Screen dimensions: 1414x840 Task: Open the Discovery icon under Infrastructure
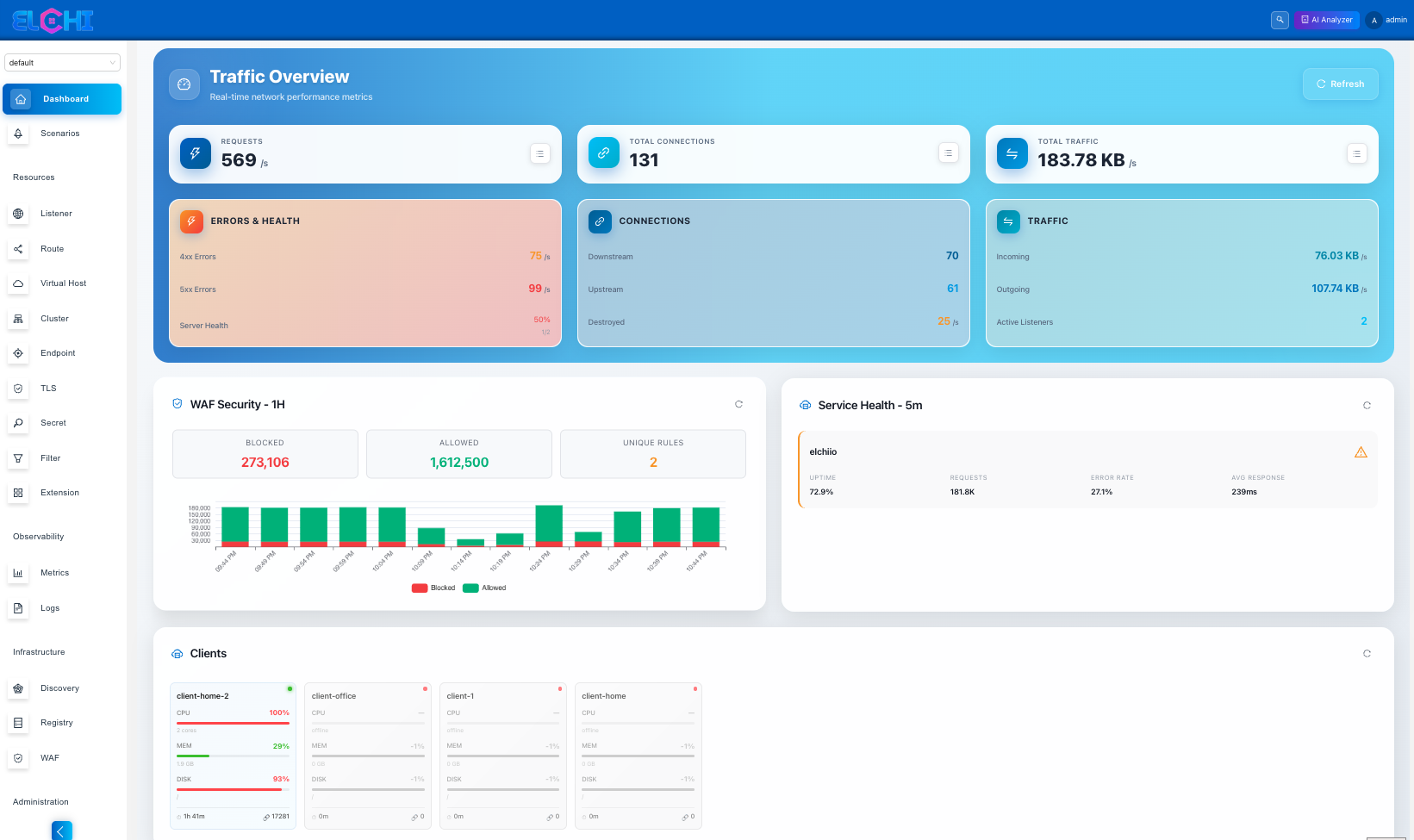[x=18, y=688]
